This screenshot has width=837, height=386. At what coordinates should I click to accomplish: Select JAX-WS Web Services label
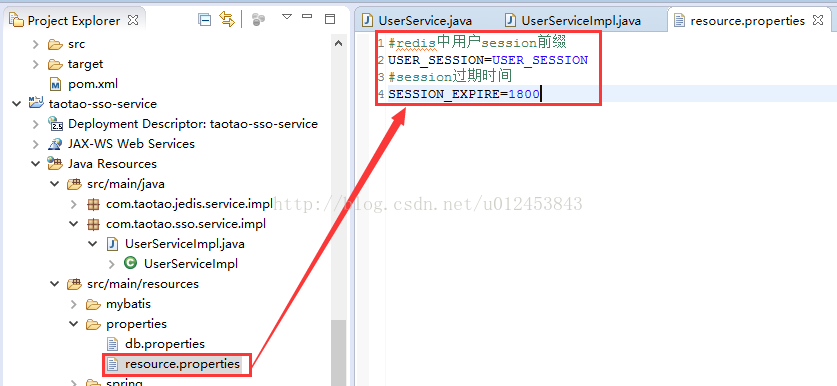(131, 144)
